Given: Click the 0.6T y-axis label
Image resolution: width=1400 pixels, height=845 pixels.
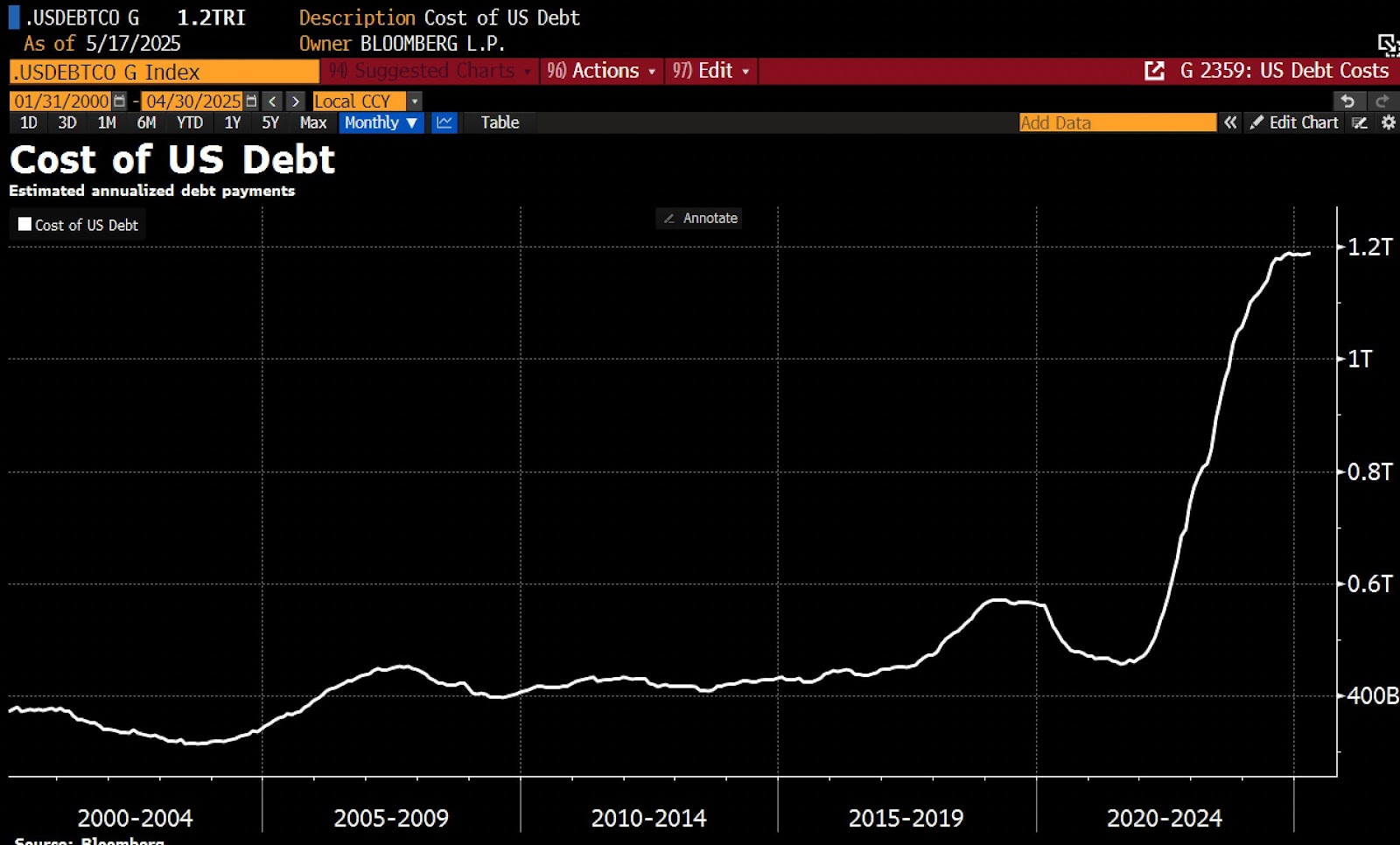Looking at the screenshot, I should (1369, 583).
